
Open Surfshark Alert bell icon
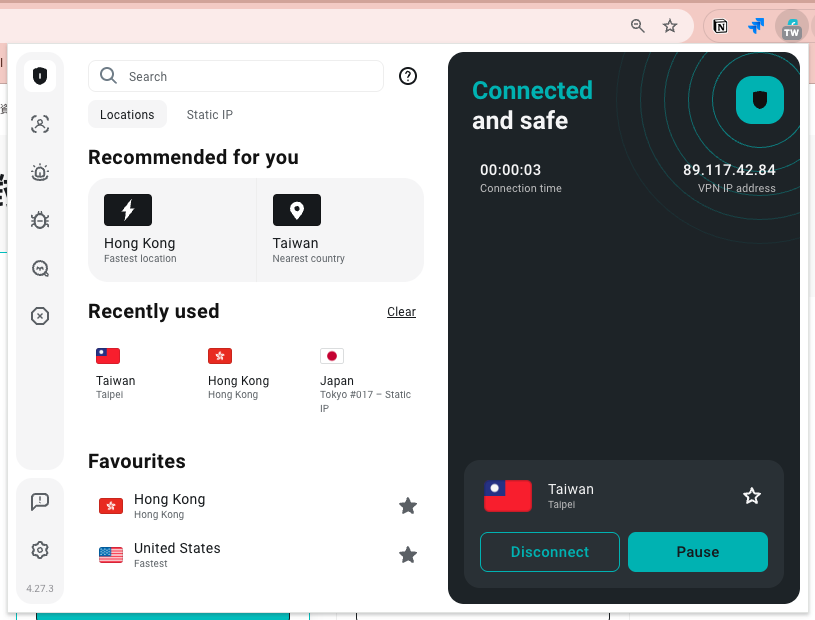(x=40, y=172)
